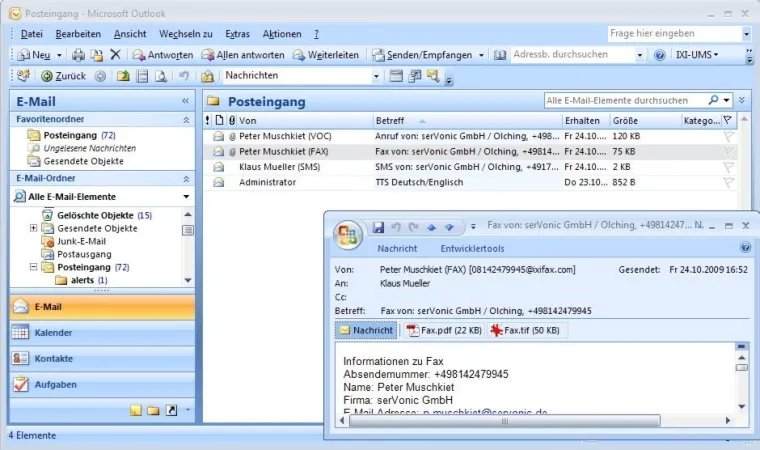Collapse the Favoritenordner section

[186, 119]
